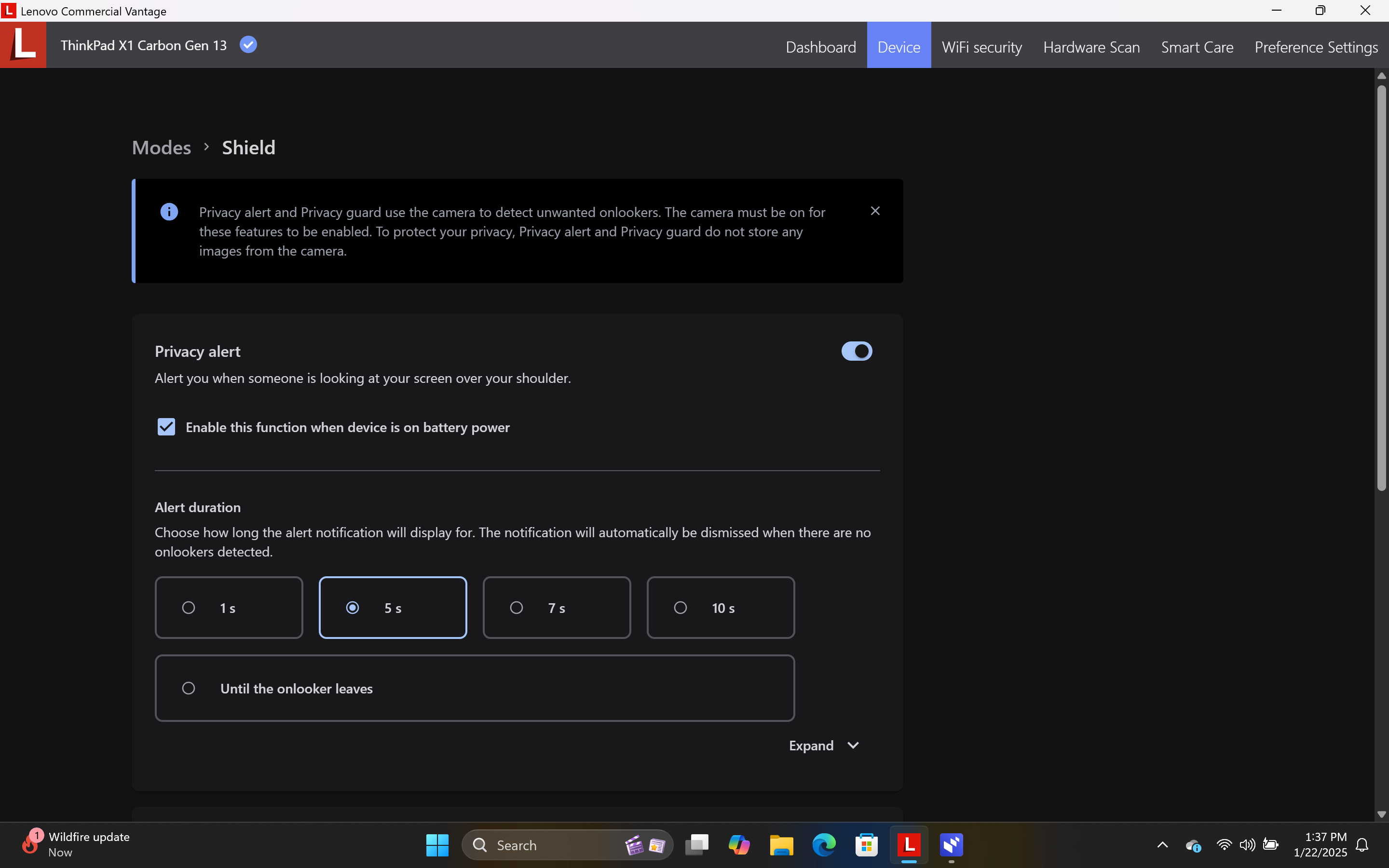Select the 1 s alert duration

coord(229,608)
